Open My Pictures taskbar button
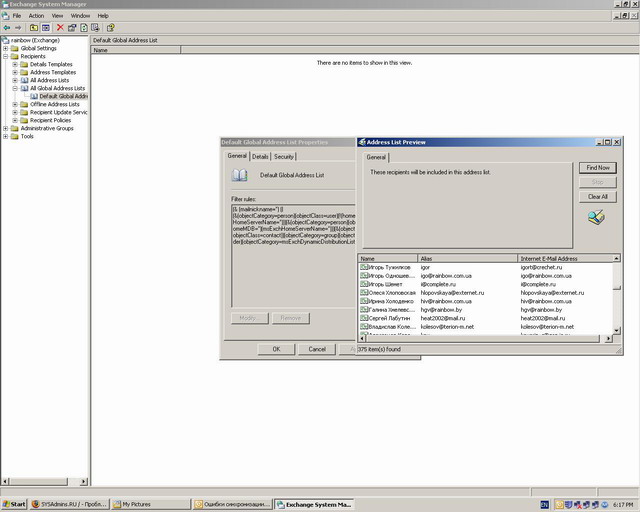Image resolution: width=640 pixels, height=512 pixels. click(x=151, y=505)
